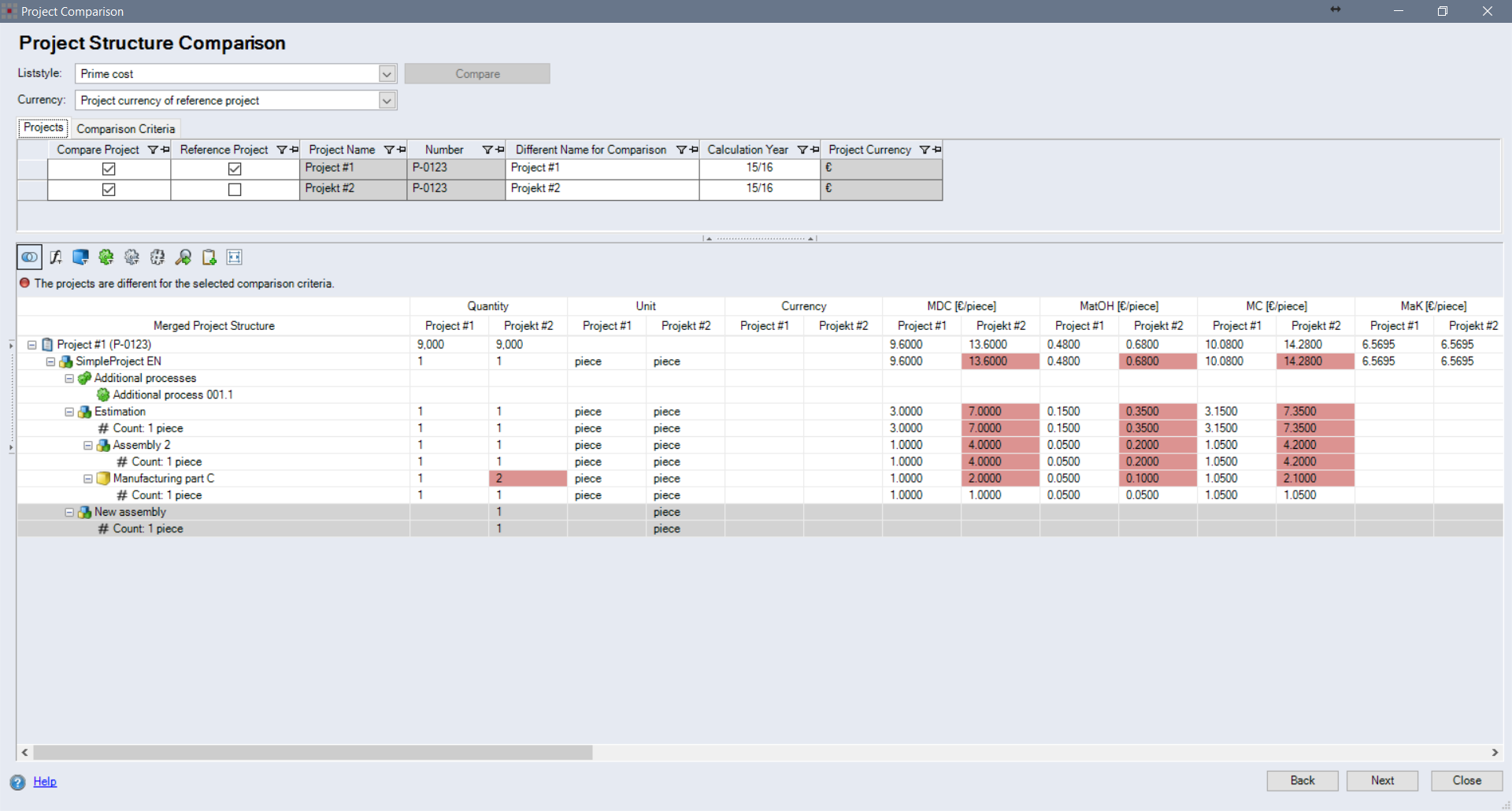The image size is (1512, 811).
Task: Select the red highlighted quantity cell 2
Action: pos(528,479)
